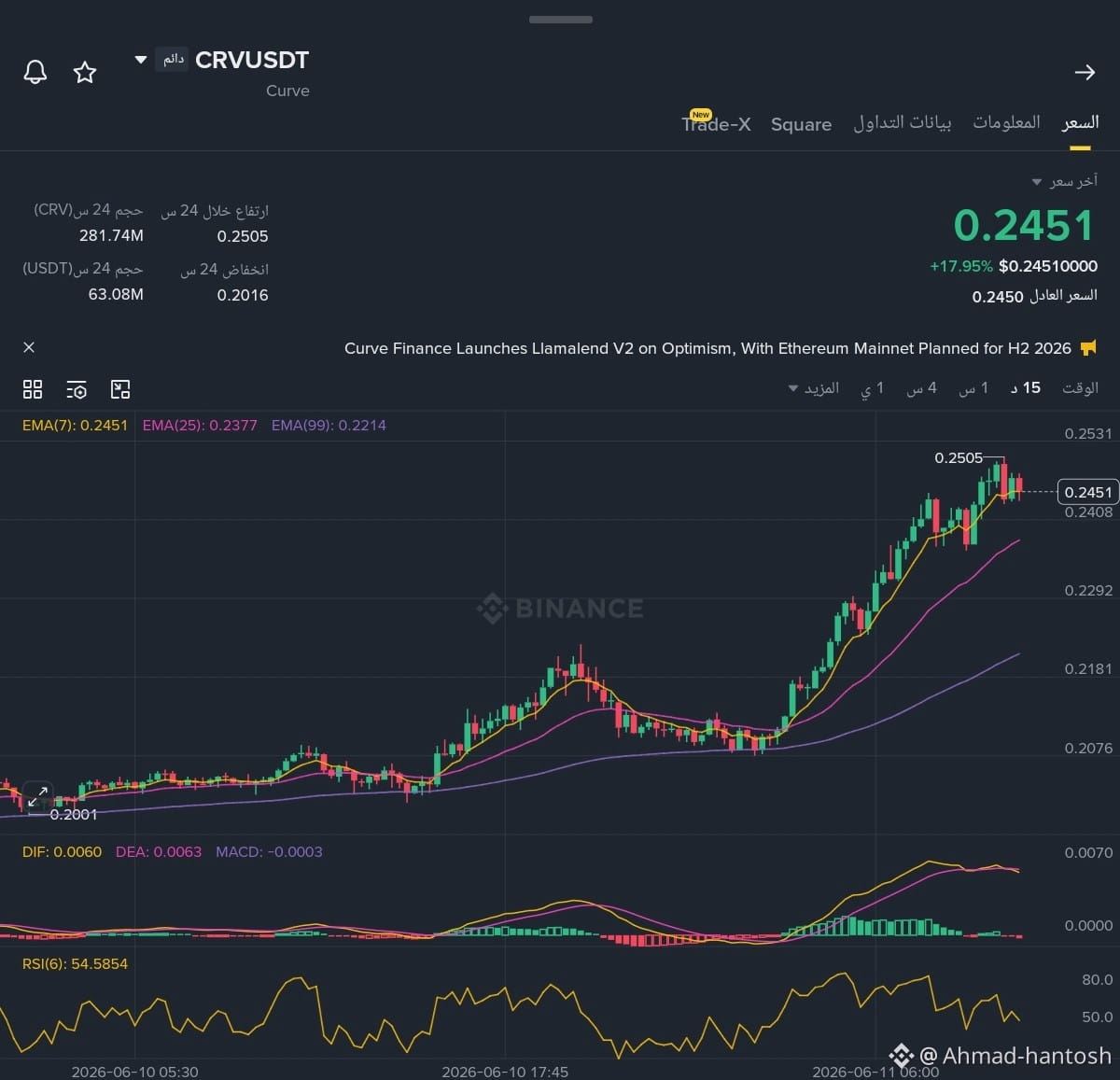Tap the DEA 0.0063 label
This screenshot has height=1080, width=1120.
[x=159, y=851]
